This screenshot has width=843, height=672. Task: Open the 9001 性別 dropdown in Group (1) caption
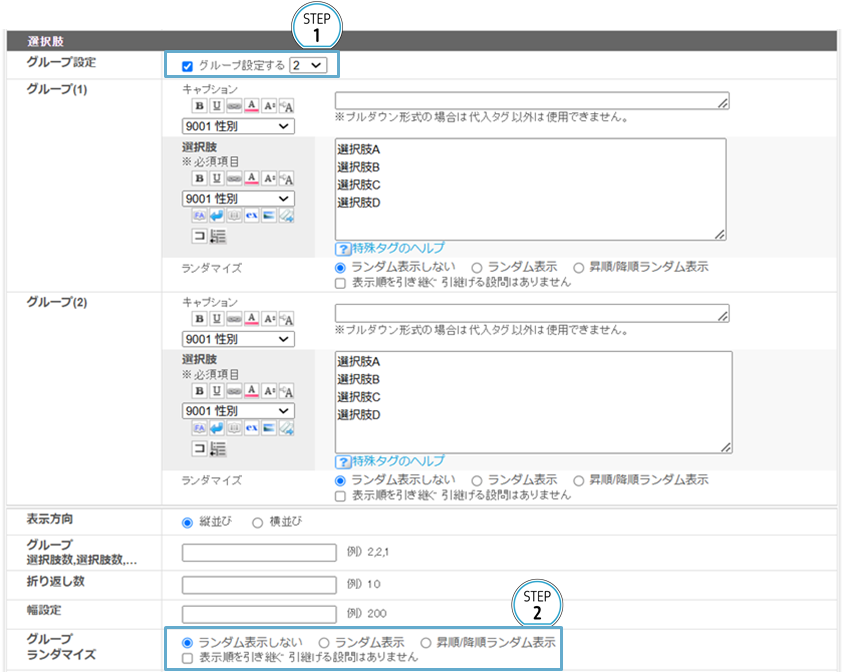(238, 126)
